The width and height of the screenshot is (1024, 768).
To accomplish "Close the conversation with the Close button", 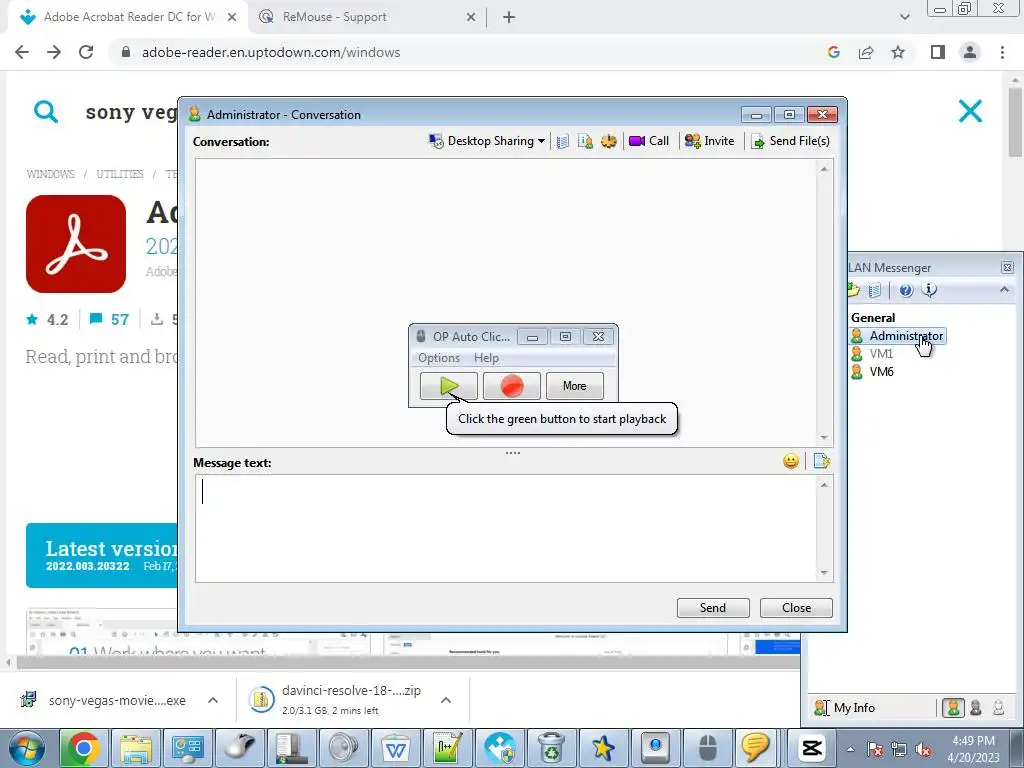I will 796,608.
